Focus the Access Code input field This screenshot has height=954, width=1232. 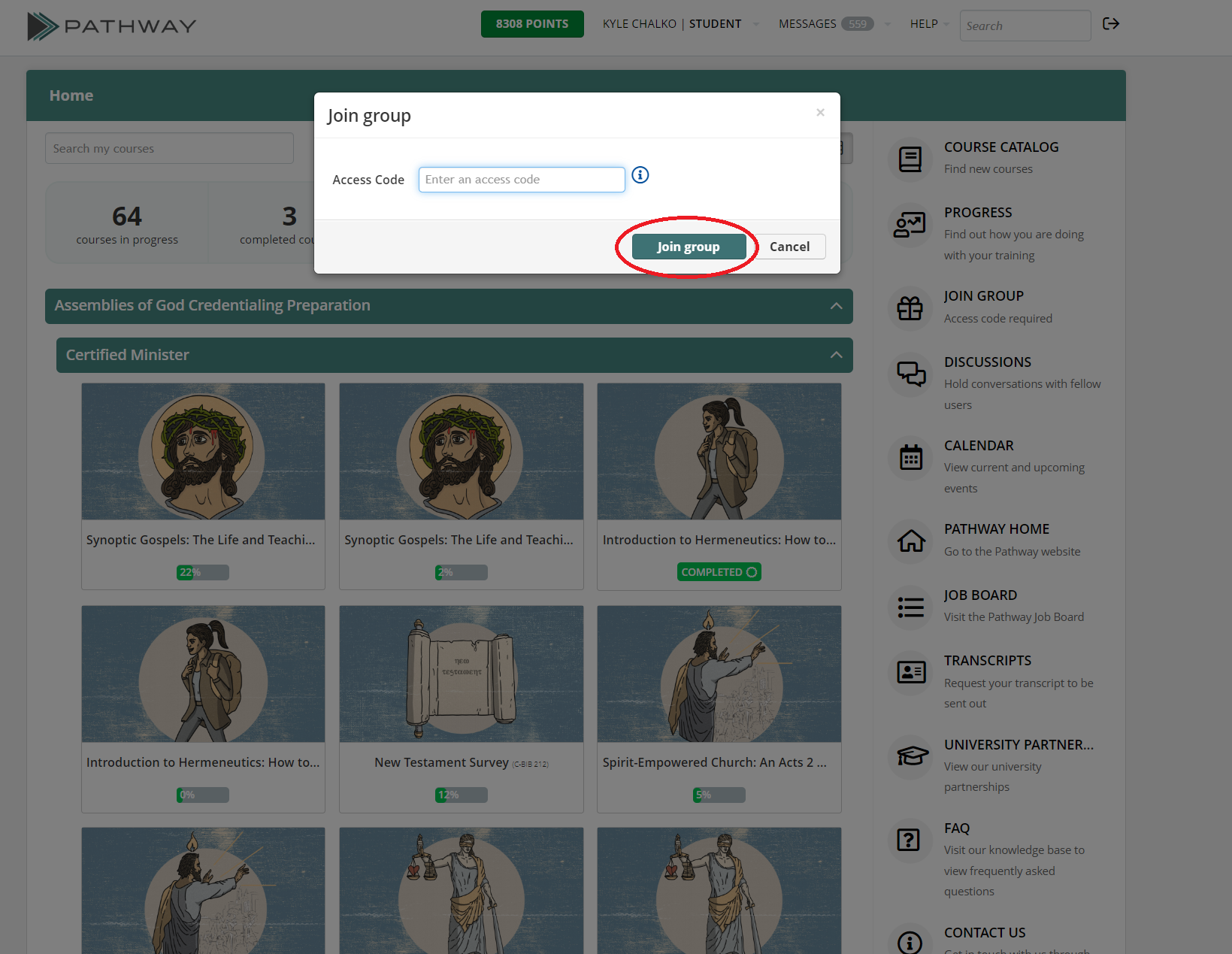point(522,180)
